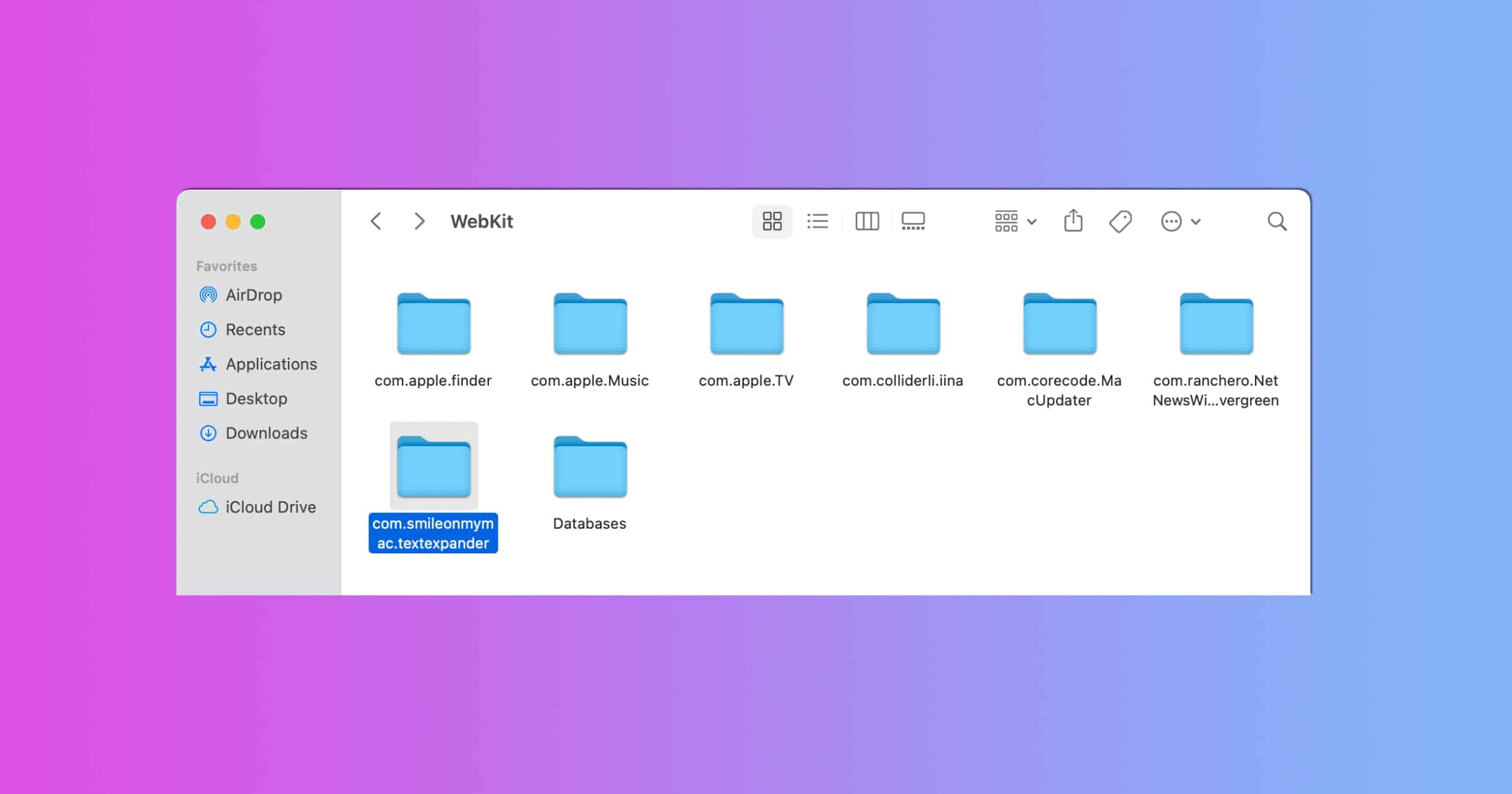Click the arrow beside the grouping icon
Image resolution: width=1512 pixels, height=794 pixels.
[1032, 222]
